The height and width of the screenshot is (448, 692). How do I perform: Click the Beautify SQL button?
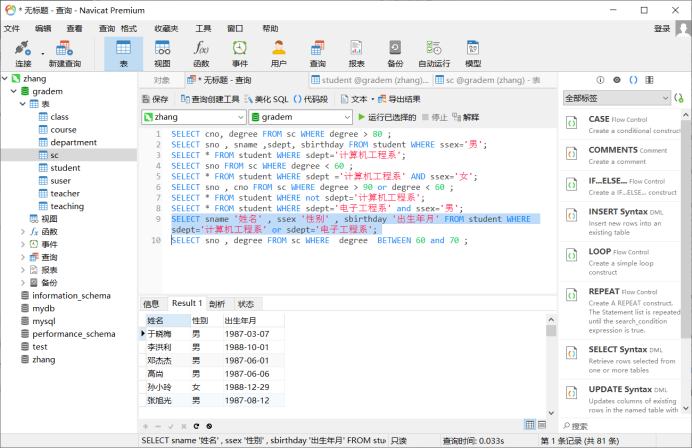pos(267,99)
